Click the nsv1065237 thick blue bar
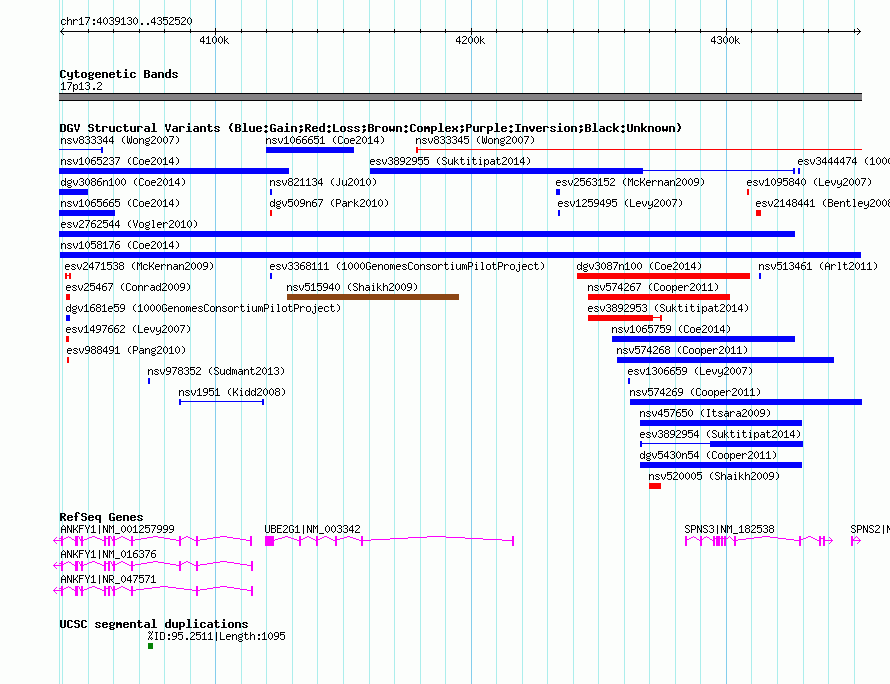The height and width of the screenshot is (684, 890). click(174, 171)
